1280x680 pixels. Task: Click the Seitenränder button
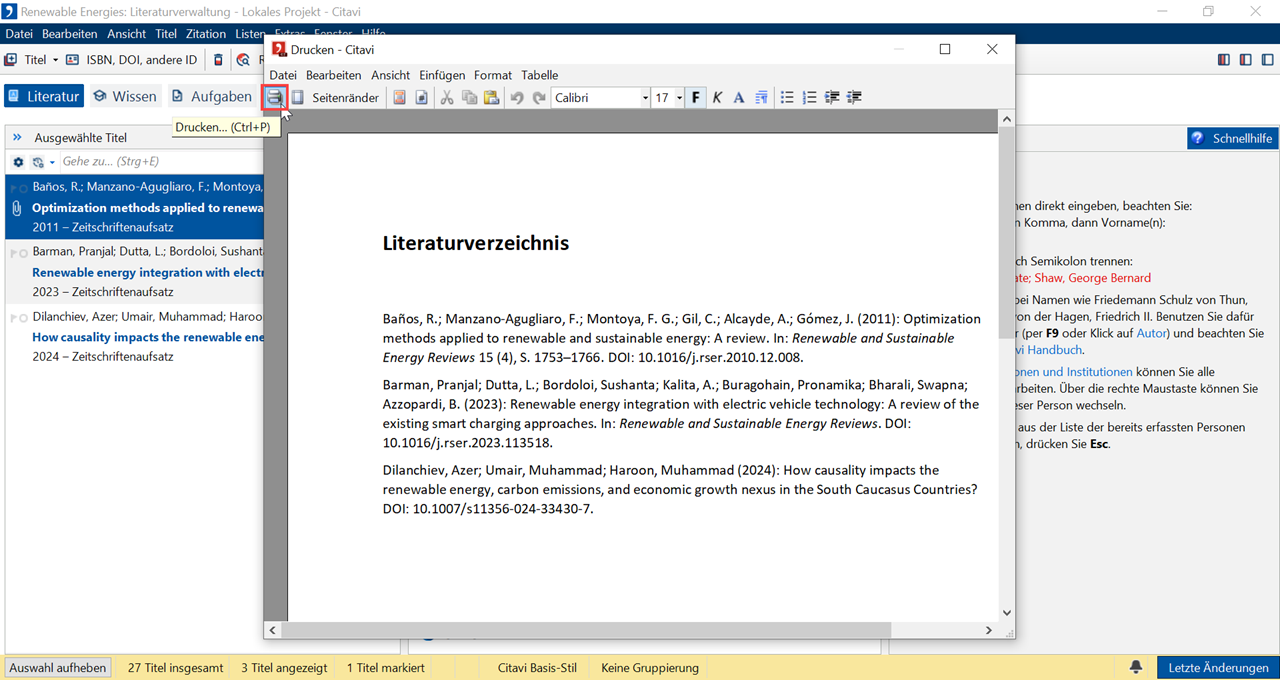pos(335,97)
